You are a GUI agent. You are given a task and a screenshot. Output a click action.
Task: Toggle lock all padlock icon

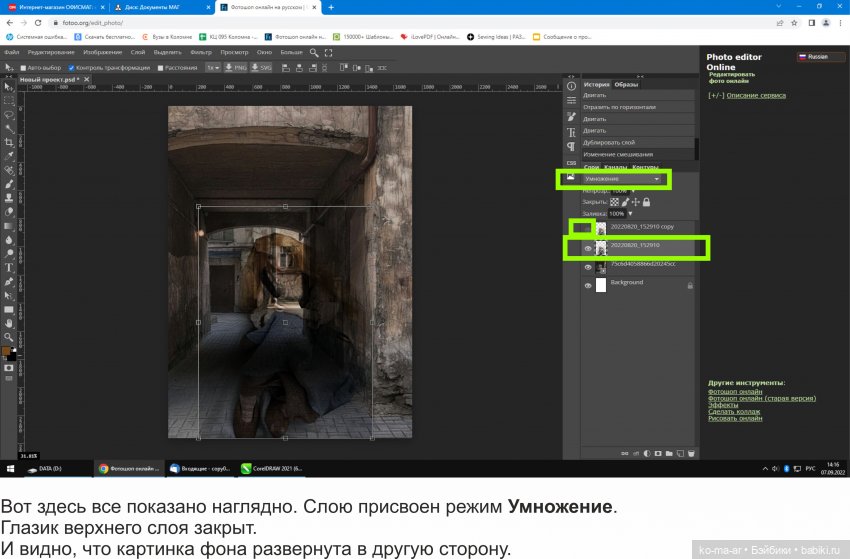point(646,202)
